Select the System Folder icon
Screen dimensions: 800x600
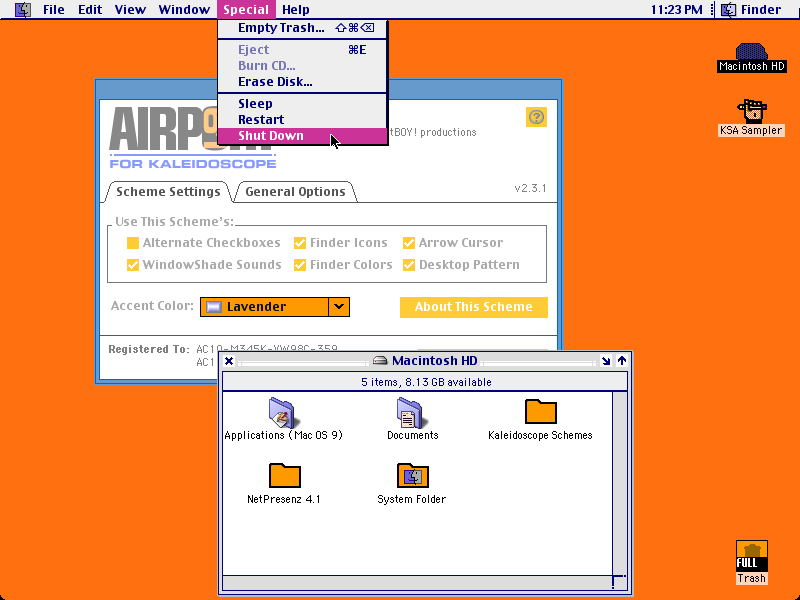tap(412, 475)
